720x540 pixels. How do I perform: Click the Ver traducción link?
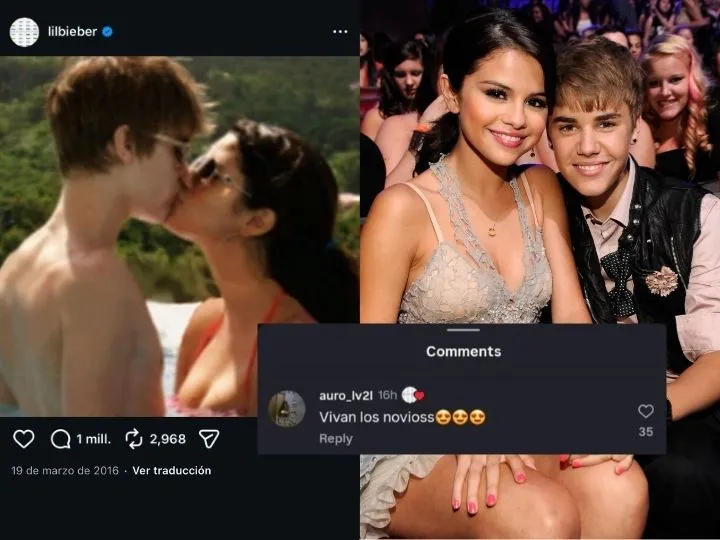[172, 470]
